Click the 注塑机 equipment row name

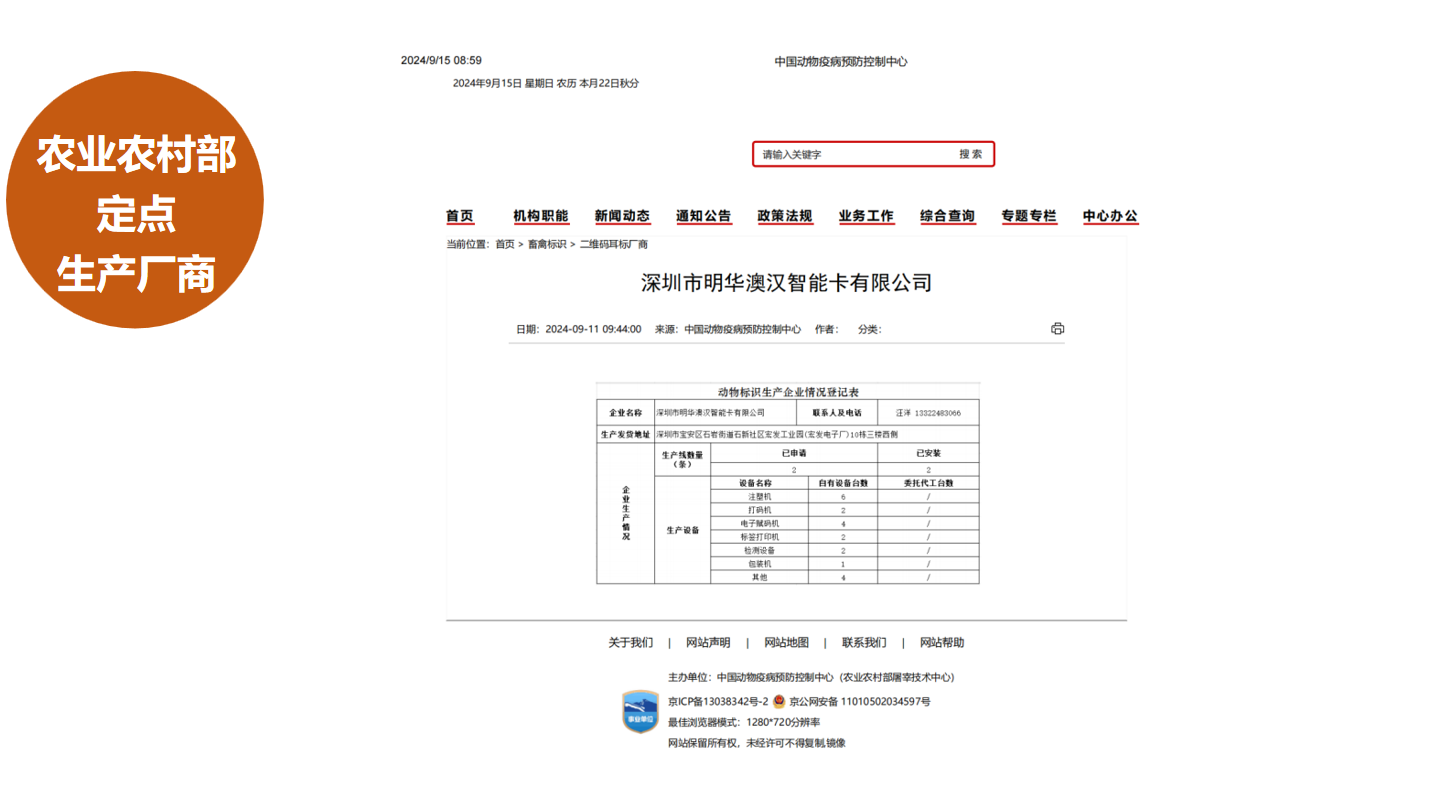(x=760, y=497)
